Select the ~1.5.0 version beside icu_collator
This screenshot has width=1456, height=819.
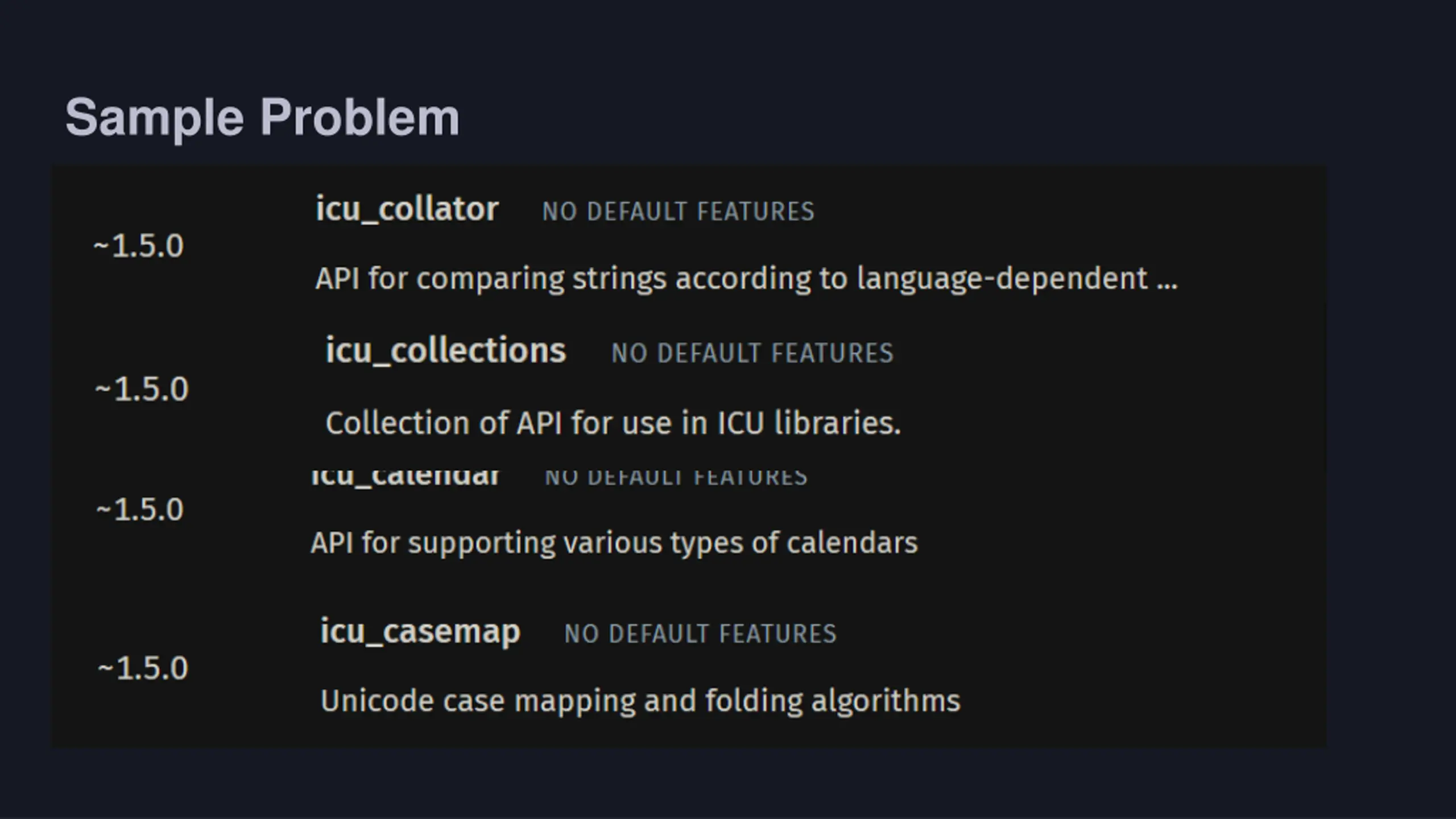click(139, 246)
